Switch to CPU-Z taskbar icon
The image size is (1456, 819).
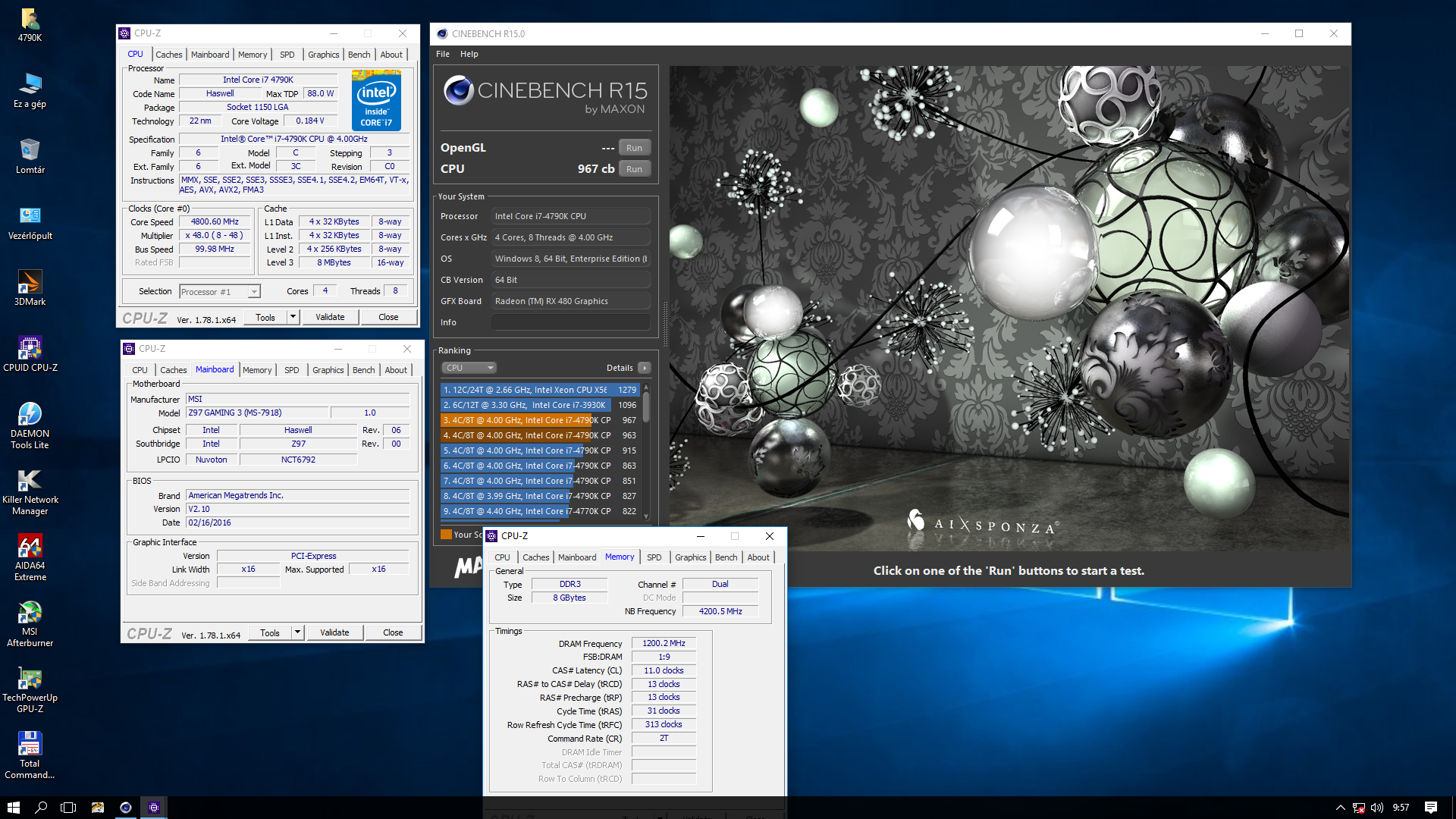[154, 808]
